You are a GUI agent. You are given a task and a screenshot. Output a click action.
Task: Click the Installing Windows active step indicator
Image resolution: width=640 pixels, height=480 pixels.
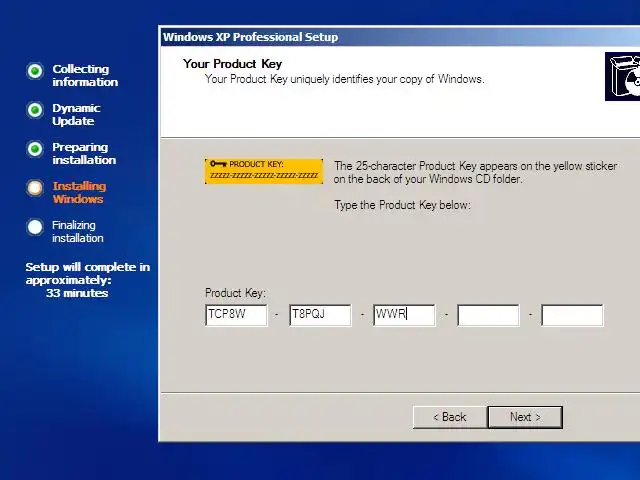(x=35, y=188)
